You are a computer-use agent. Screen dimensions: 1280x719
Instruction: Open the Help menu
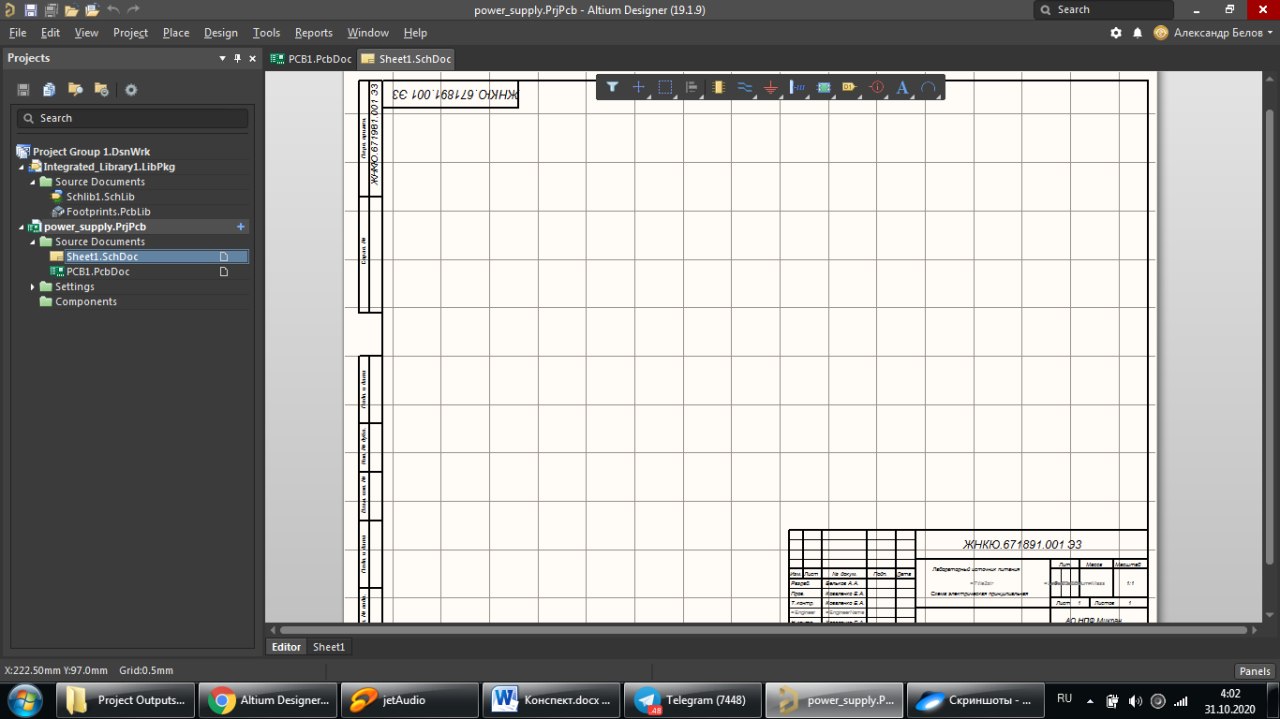click(415, 32)
